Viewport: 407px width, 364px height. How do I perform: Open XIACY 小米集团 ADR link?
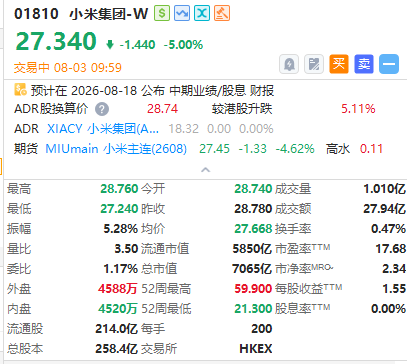(x=103, y=129)
